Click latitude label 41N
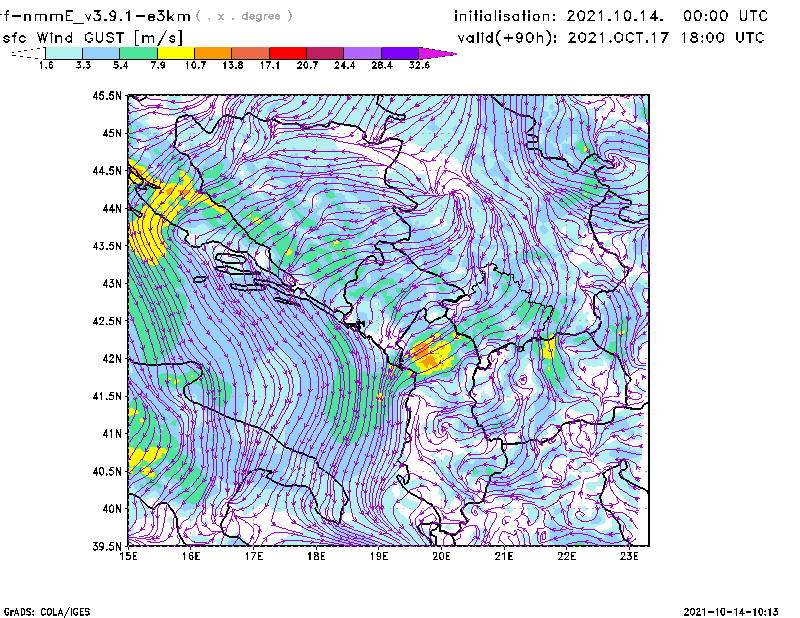This screenshot has width=800, height=618. [112, 434]
